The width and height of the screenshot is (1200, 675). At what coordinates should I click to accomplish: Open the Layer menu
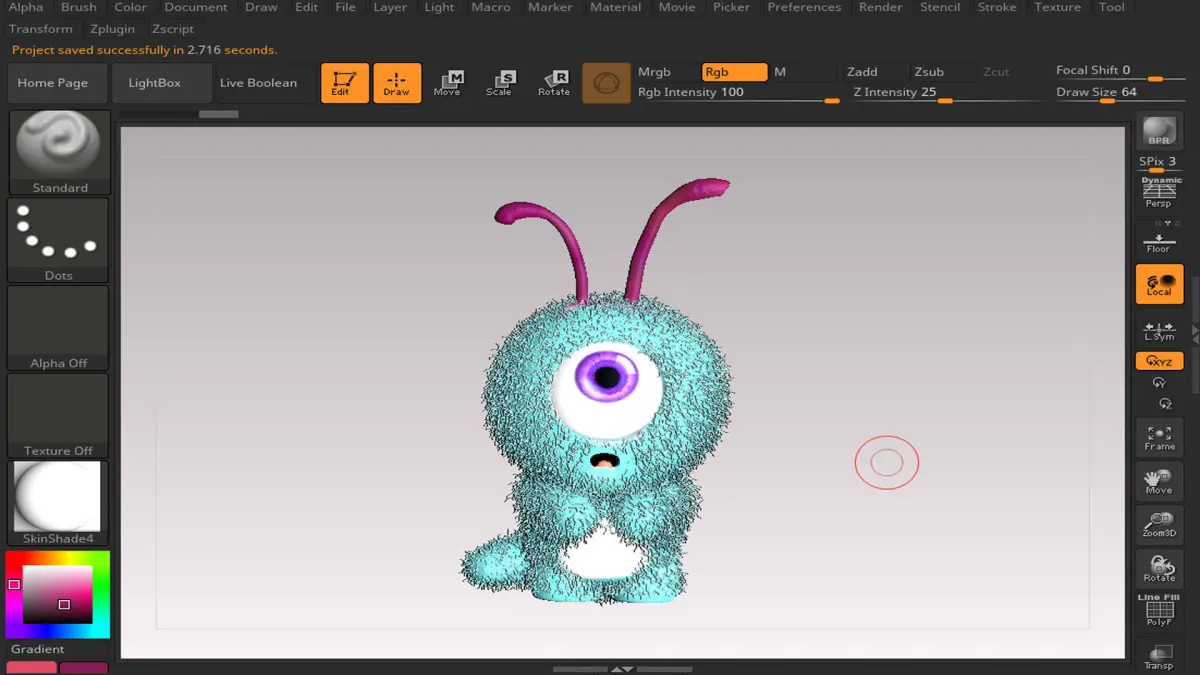(x=390, y=7)
